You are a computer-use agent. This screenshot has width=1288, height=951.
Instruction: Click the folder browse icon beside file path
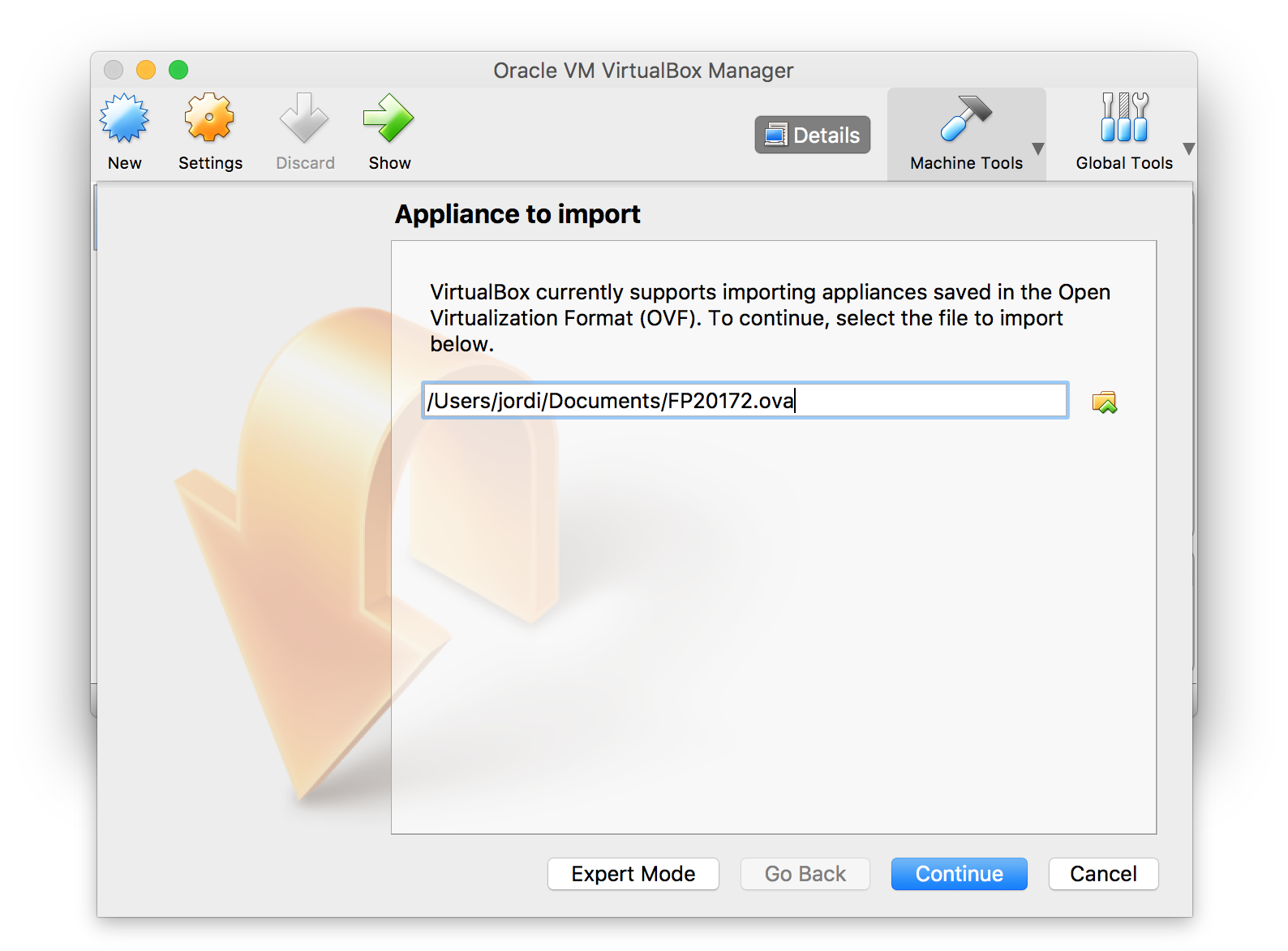tap(1104, 402)
